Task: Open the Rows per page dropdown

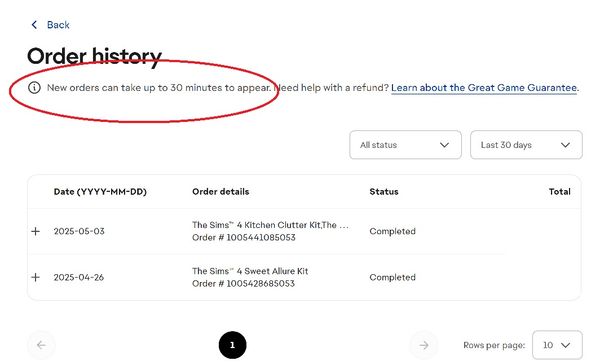Action: tap(557, 345)
